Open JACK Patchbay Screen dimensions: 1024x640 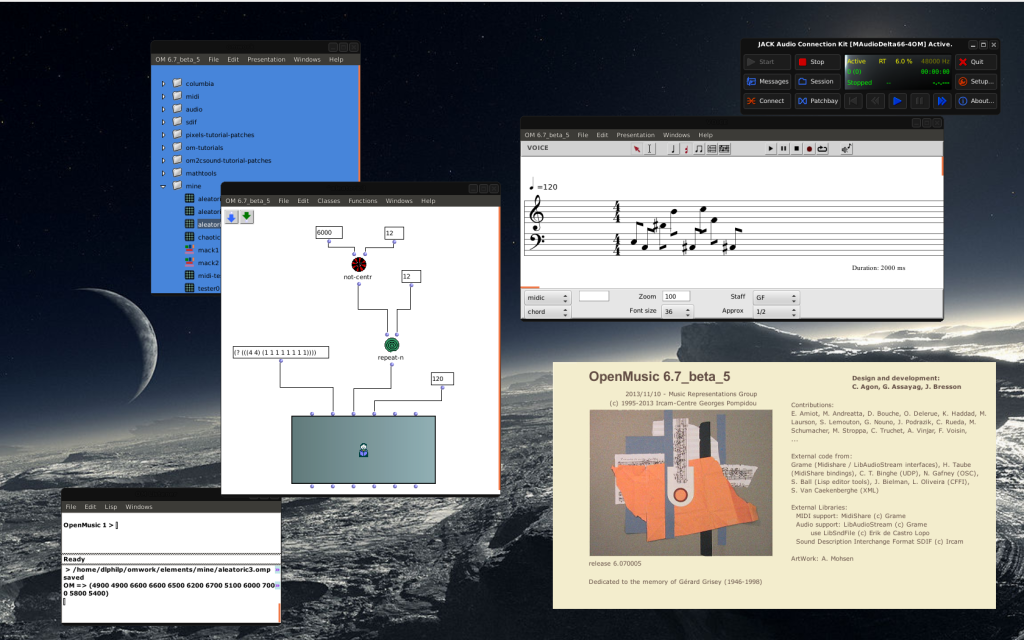click(x=817, y=101)
